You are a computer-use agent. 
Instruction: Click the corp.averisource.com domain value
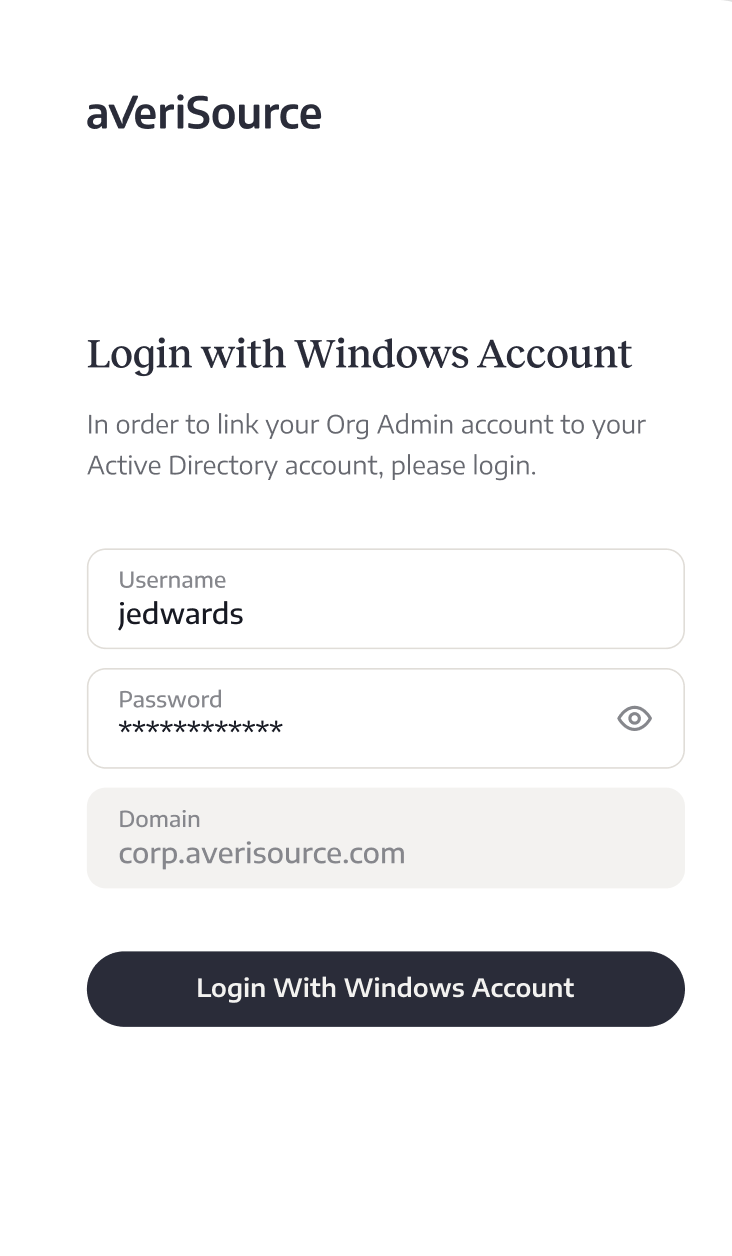click(x=262, y=854)
